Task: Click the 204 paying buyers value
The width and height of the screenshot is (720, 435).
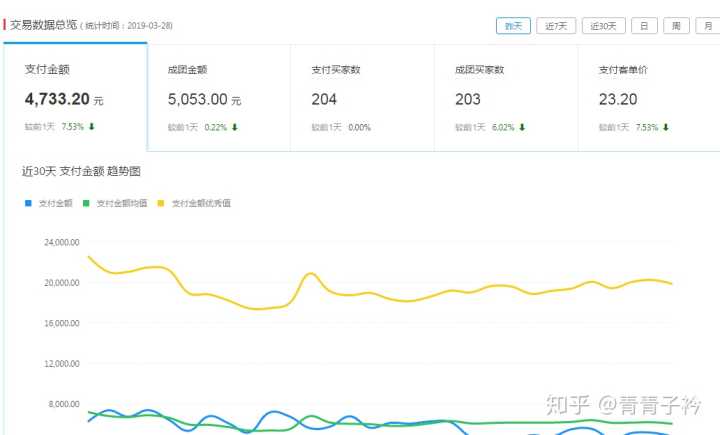Action: pos(324,99)
